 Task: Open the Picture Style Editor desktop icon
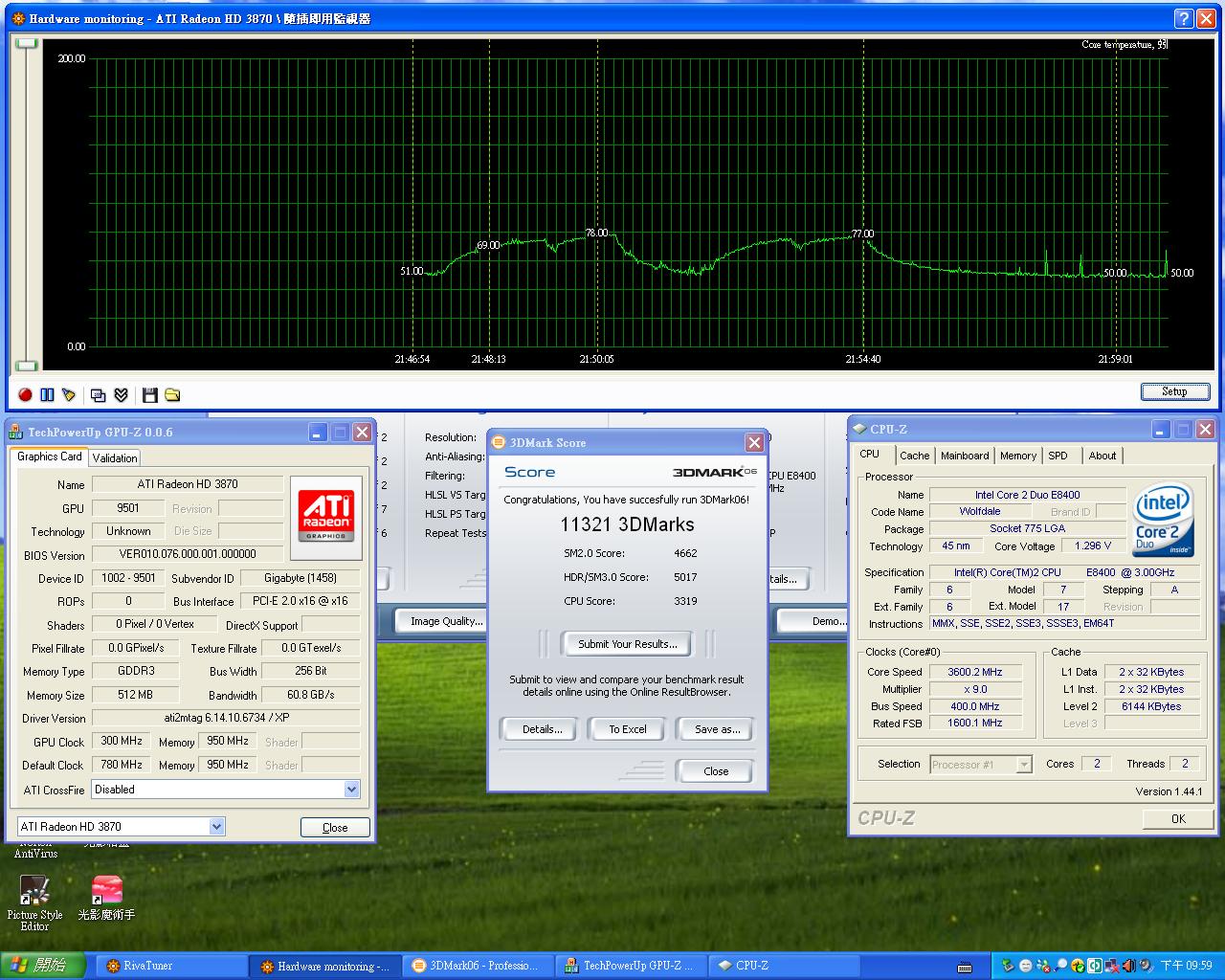pyautogui.click(x=34, y=902)
